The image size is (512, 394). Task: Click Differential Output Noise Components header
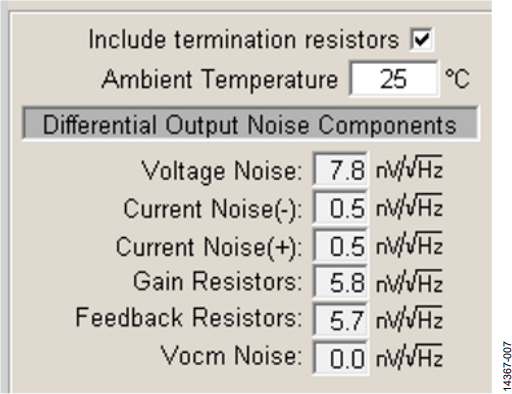tap(250, 124)
